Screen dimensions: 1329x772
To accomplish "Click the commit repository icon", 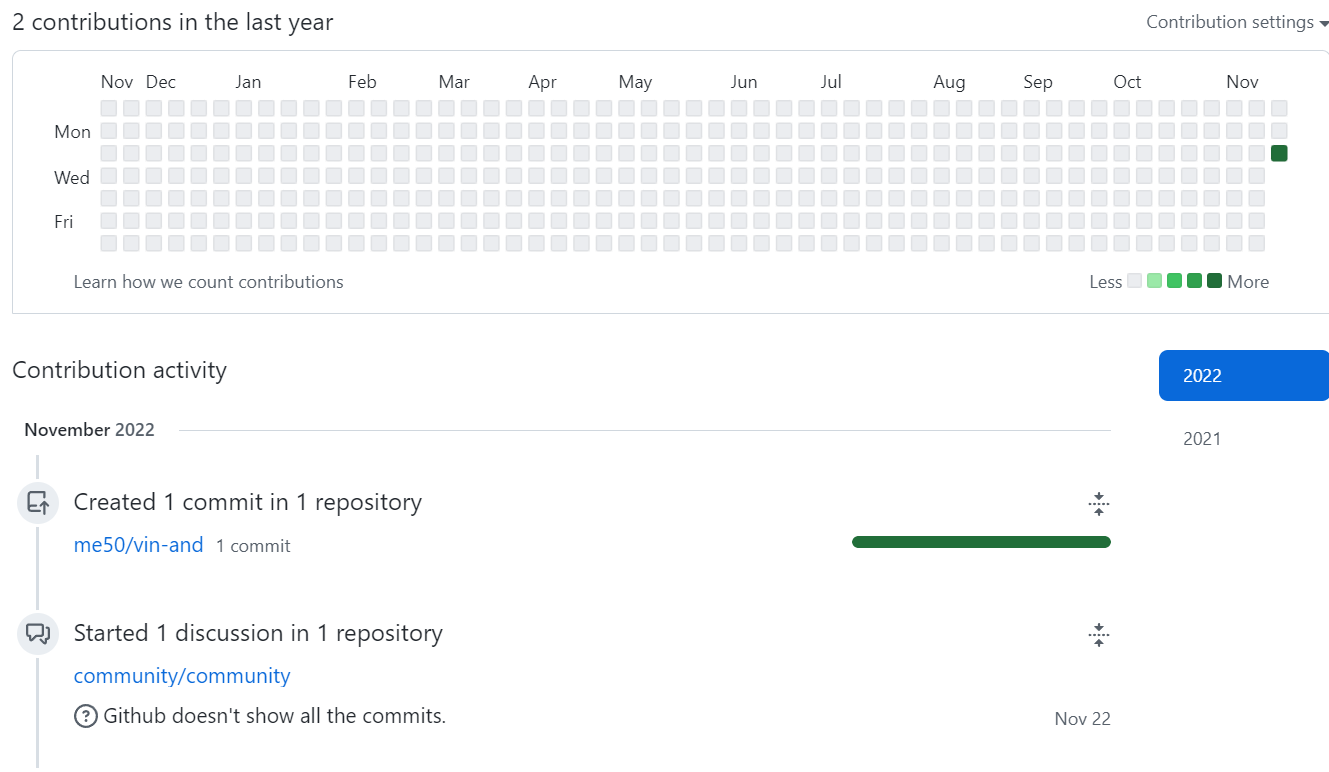I will point(37,502).
